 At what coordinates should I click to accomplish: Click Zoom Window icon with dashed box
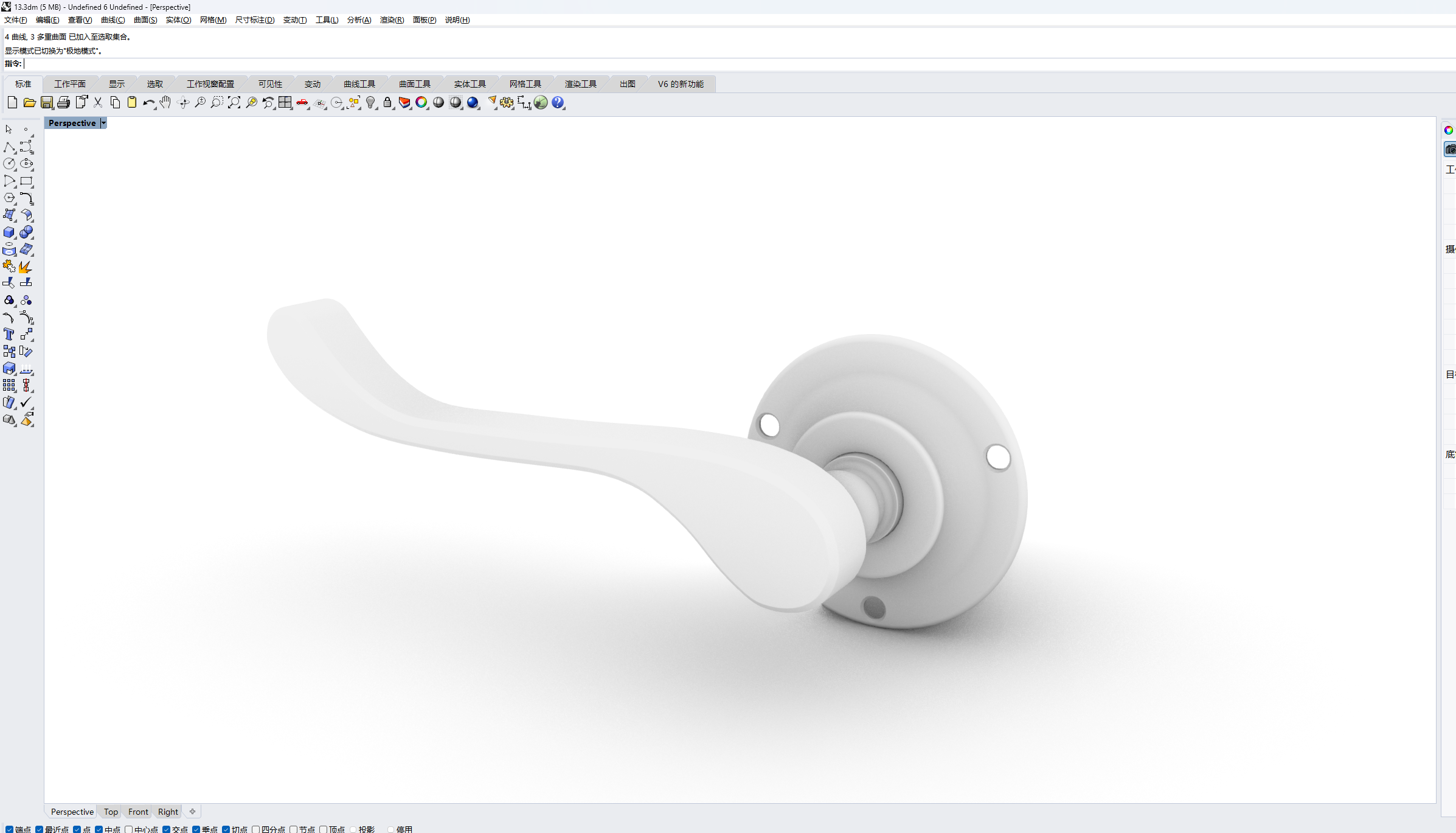(217, 102)
